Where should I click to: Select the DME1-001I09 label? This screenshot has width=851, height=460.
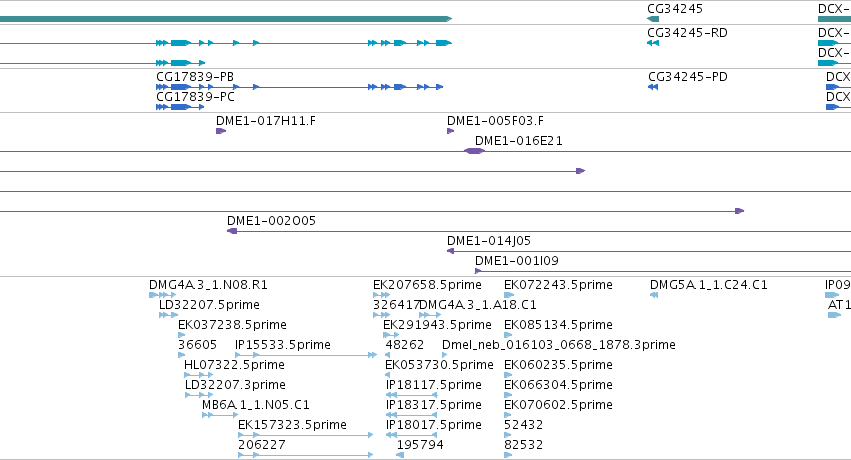coord(516,260)
